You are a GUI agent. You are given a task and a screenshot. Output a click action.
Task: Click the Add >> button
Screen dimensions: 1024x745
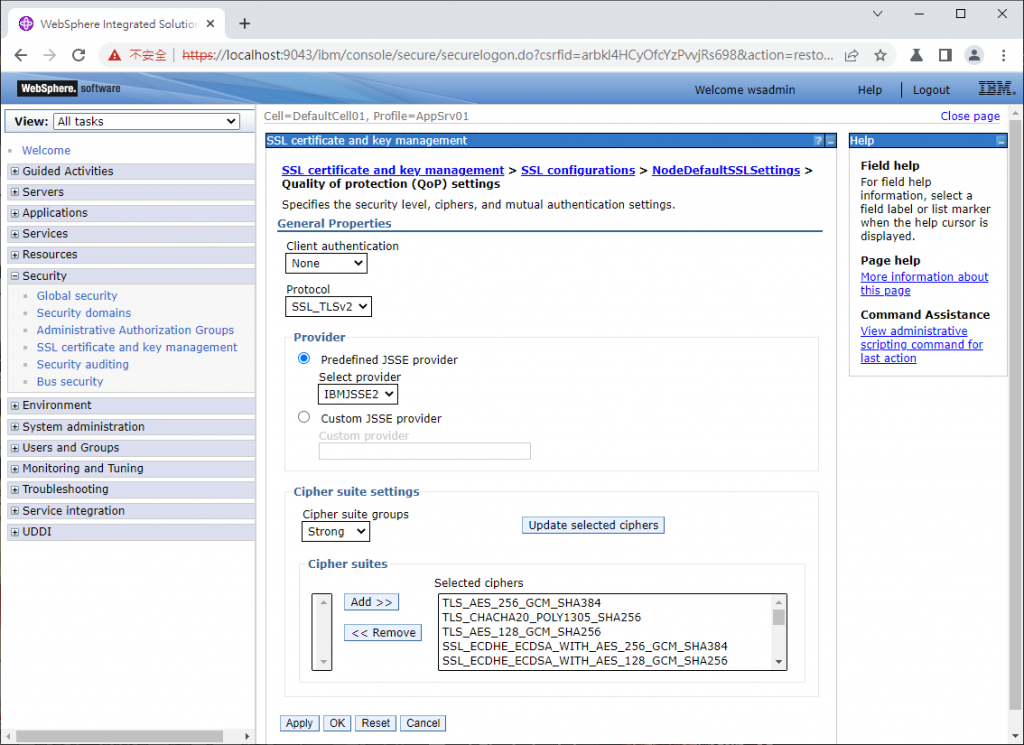point(371,602)
